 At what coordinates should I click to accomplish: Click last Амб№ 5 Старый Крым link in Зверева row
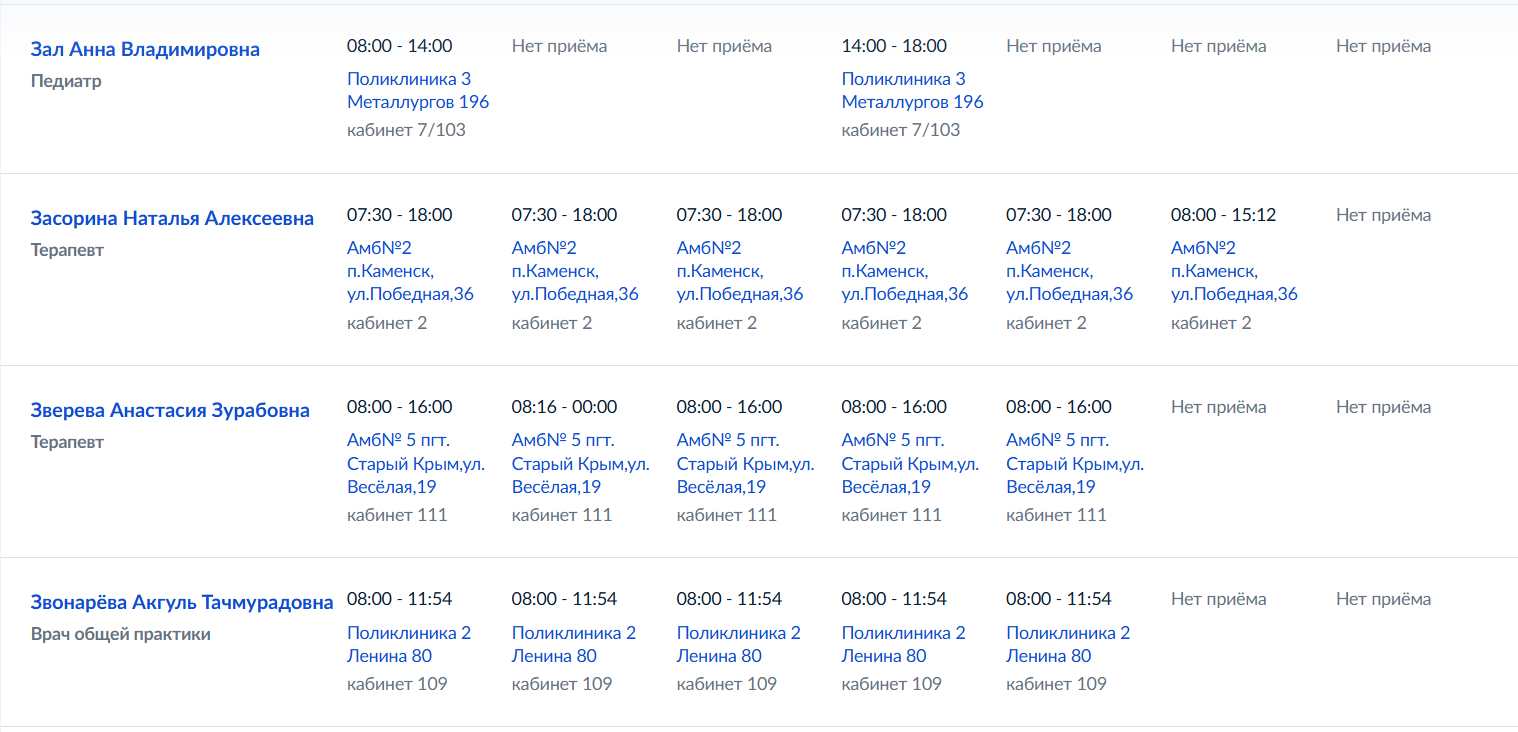1075,463
